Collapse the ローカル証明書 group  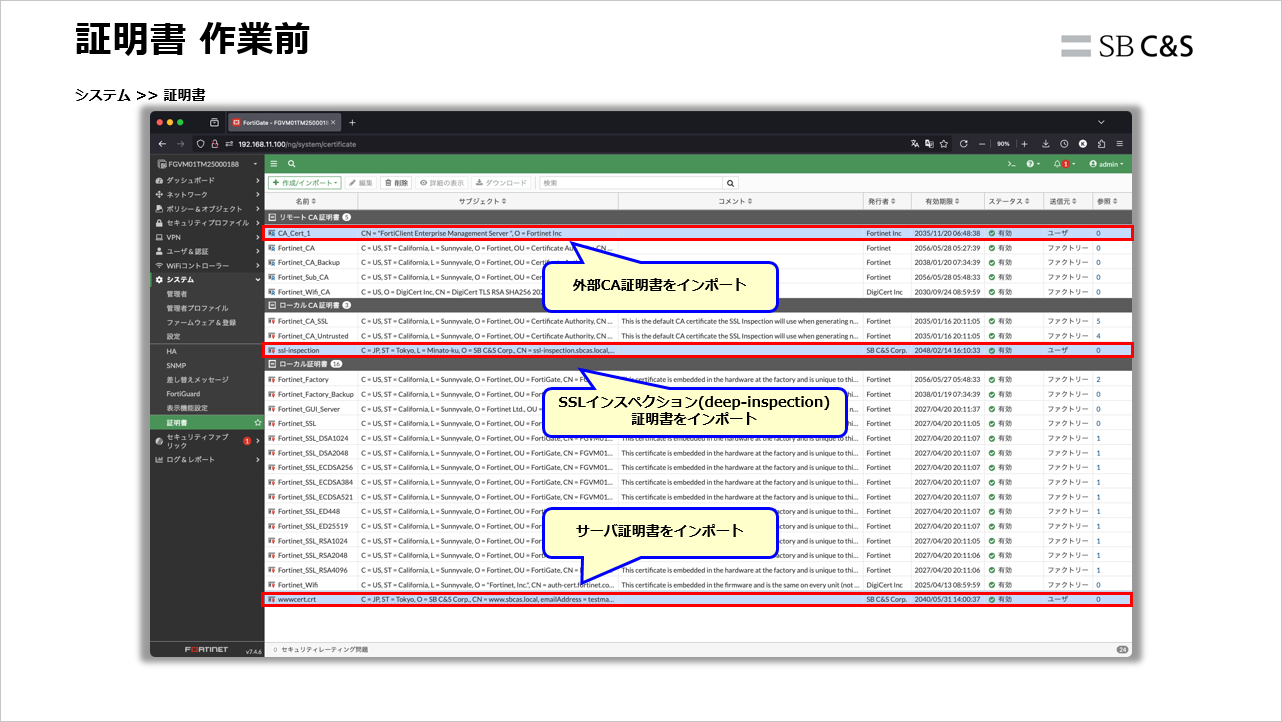tap(271, 364)
